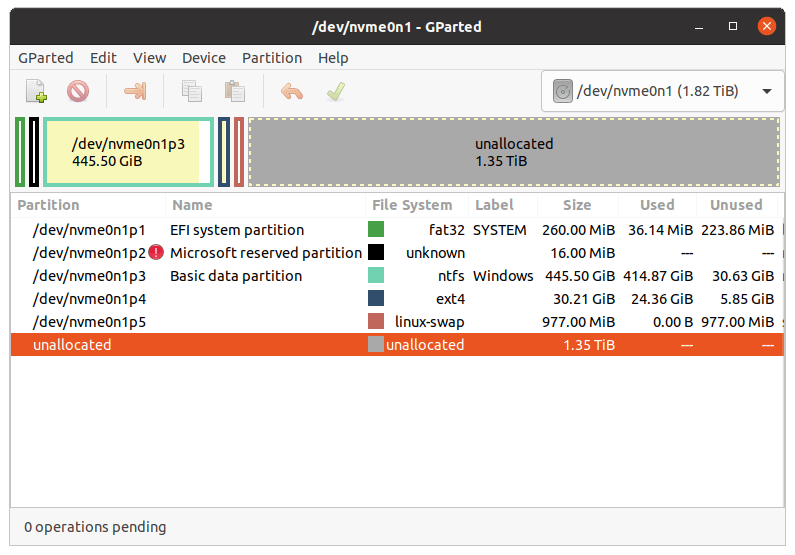Click the Copy partition toolbar icon
The width and height of the screenshot is (795, 555).
(192, 91)
